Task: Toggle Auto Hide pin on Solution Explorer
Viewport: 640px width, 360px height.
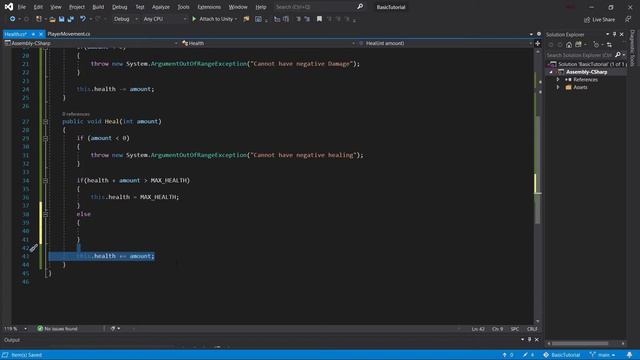Action: (614, 34)
